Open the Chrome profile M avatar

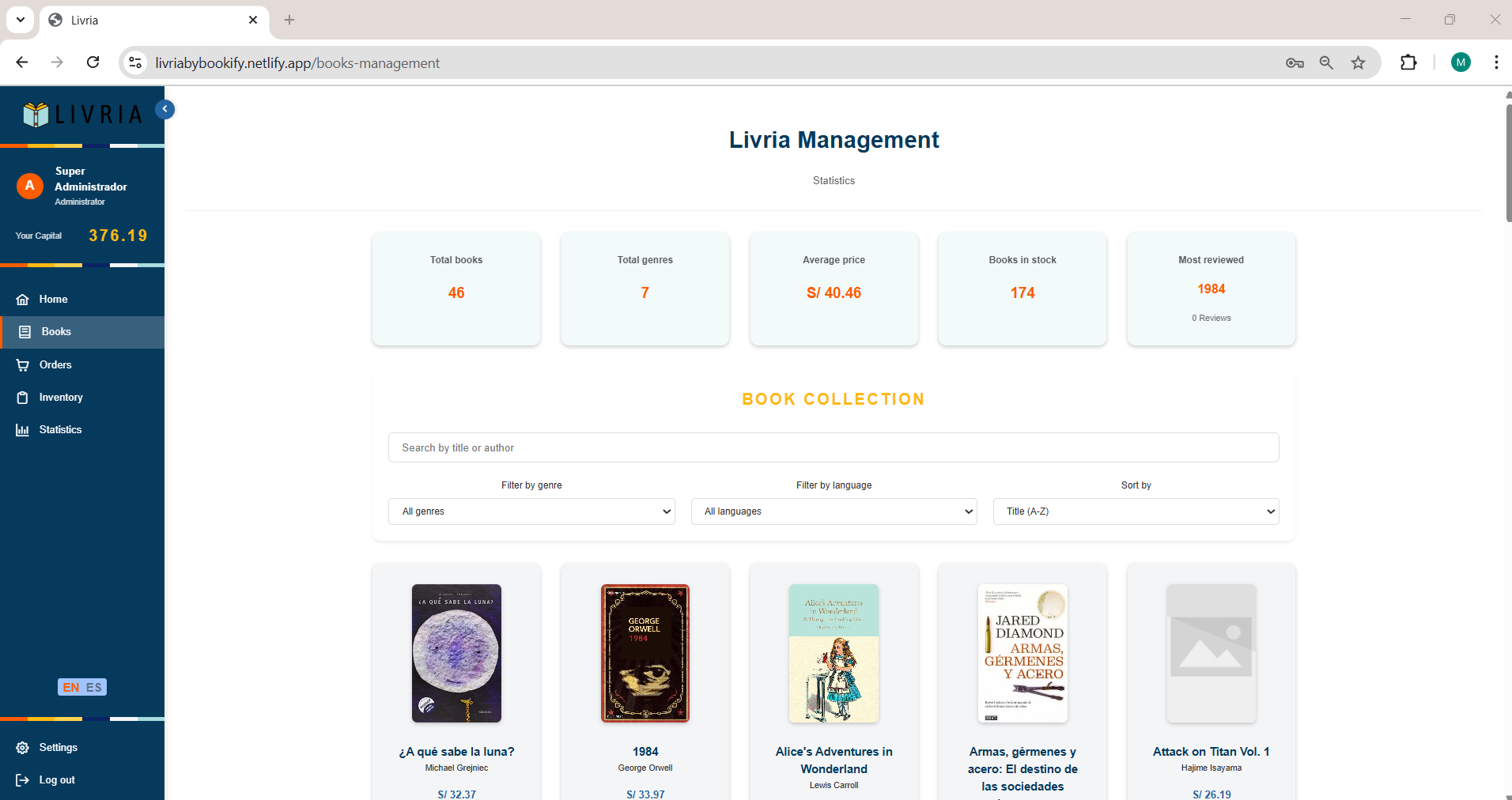click(1461, 62)
